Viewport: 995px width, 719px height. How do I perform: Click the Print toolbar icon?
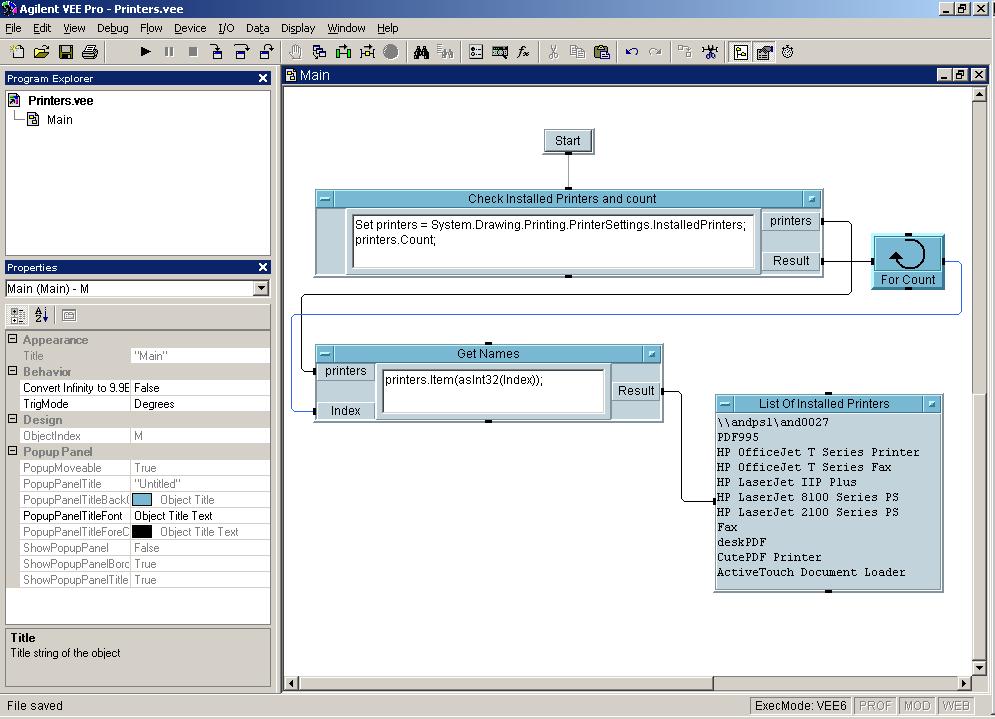(90, 52)
